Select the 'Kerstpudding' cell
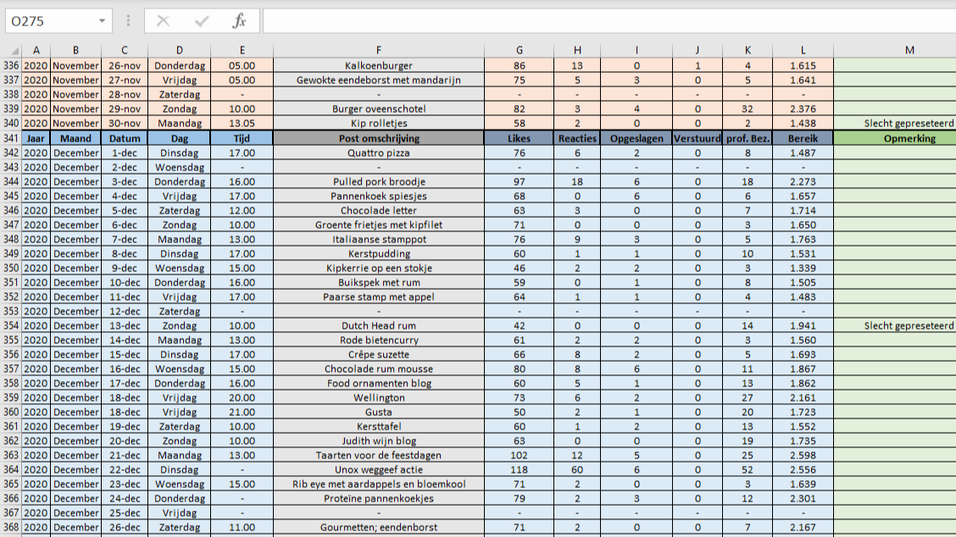The image size is (956, 537). 379,254
